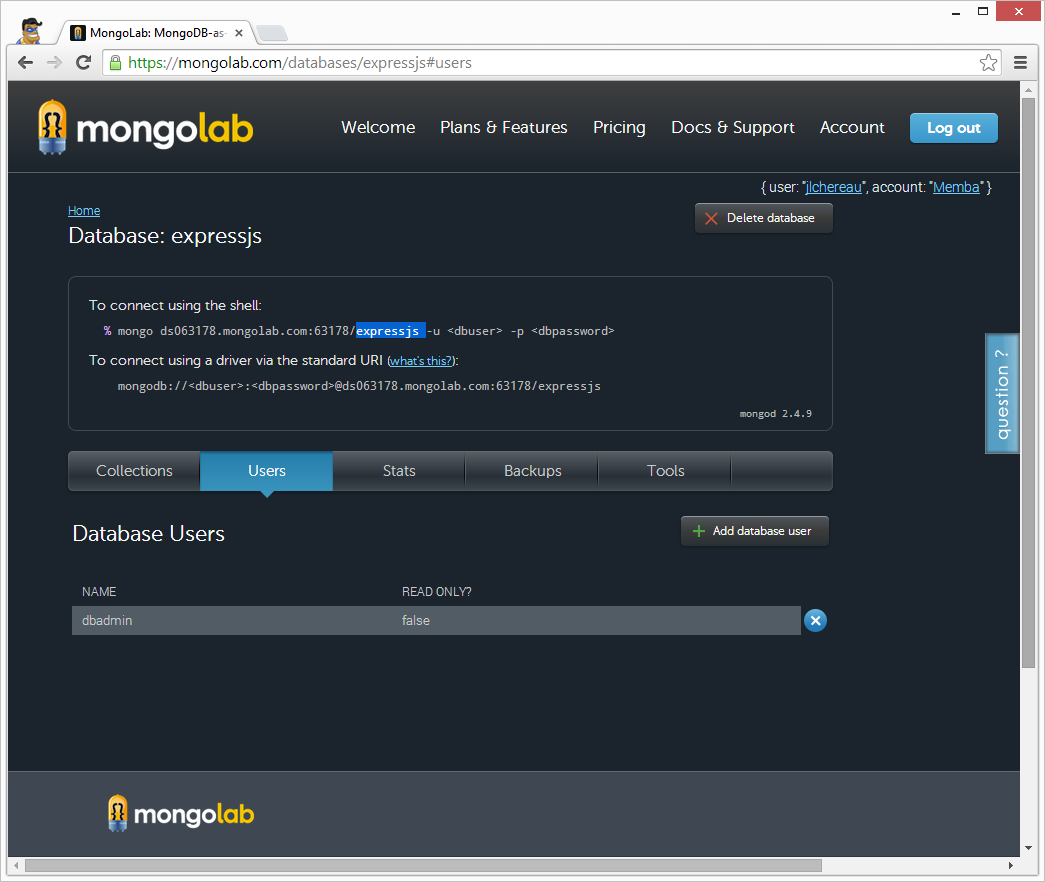
Task: Click the mongodb:// URI connection string
Action: pos(359,386)
